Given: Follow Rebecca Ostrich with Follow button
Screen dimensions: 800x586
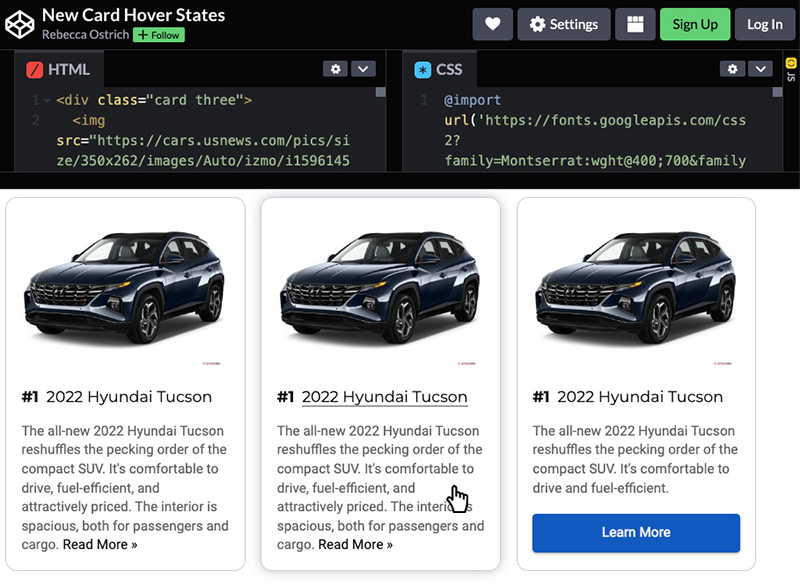Looking at the screenshot, I should point(159,35).
